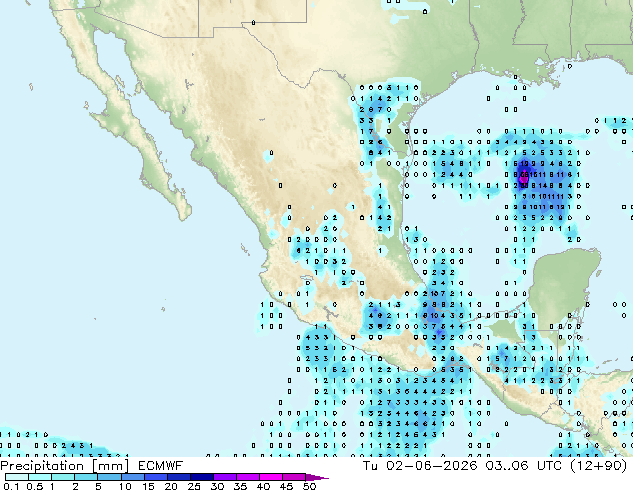Screen dimensions: 634x490
Task: Pick the legend swatch between 40 and 45
Action: coord(271,477)
